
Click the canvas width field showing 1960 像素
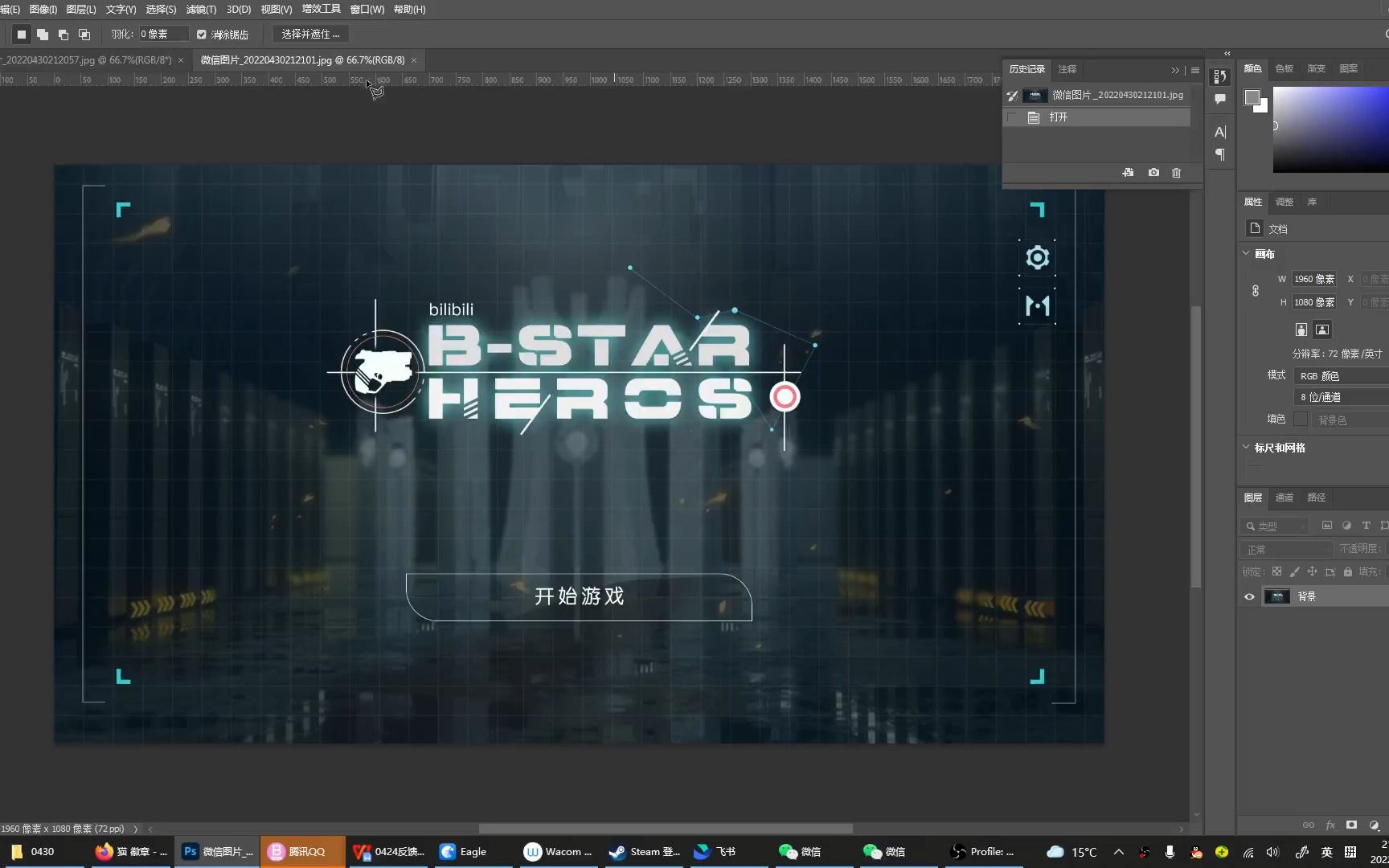tap(1314, 279)
